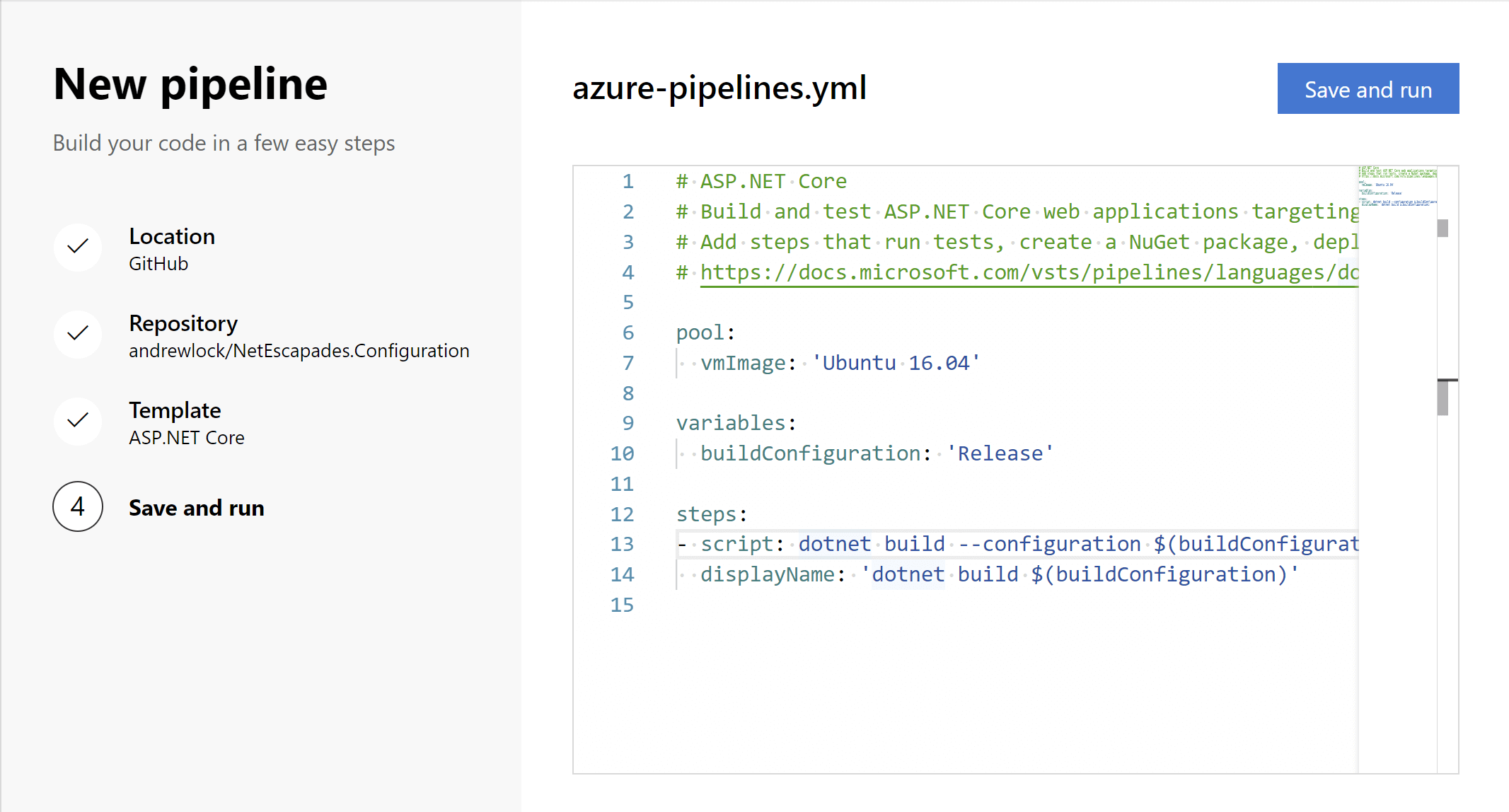Select the Location step checkmark icon

[78, 247]
